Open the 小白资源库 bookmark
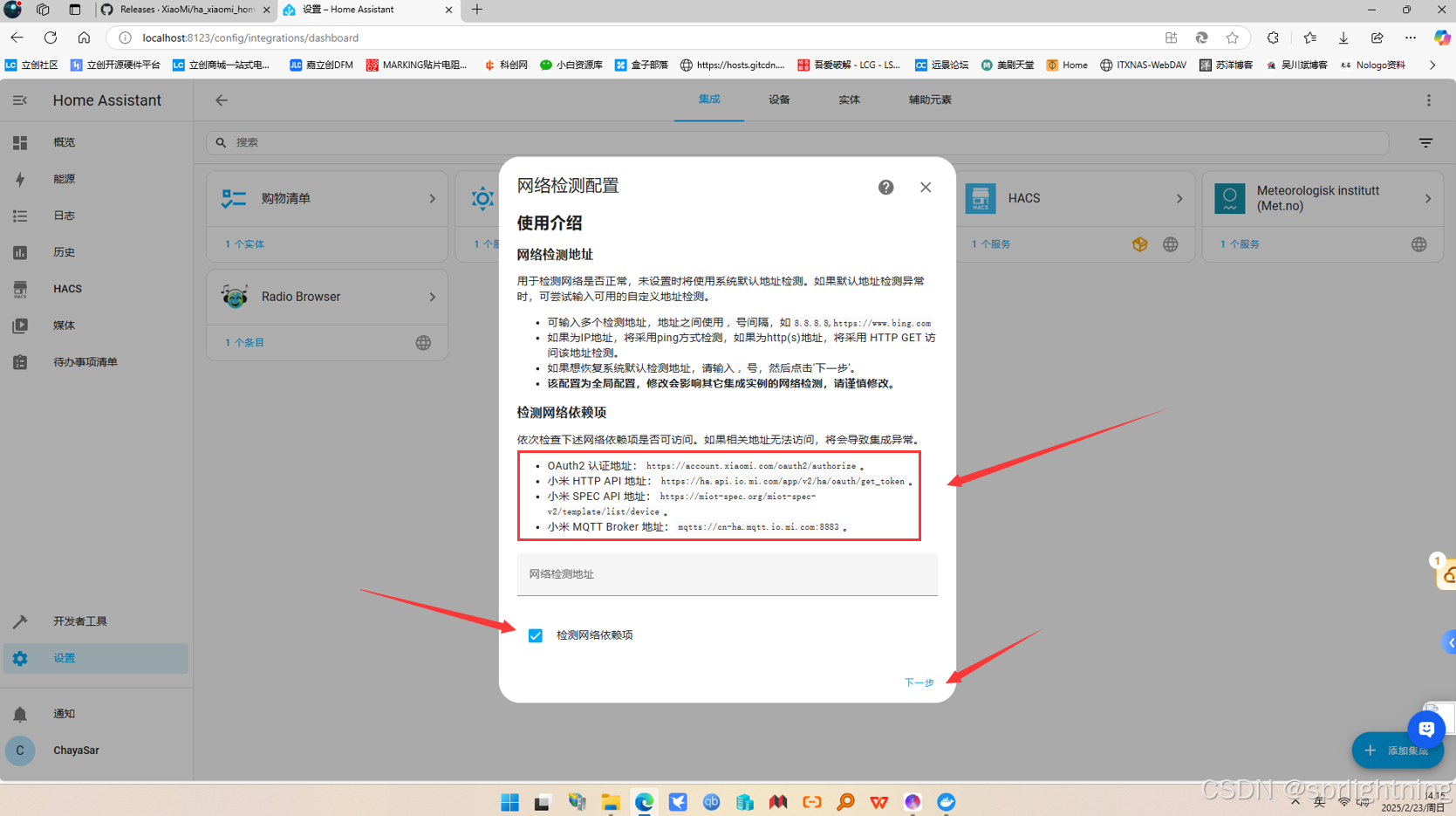 (x=571, y=65)
